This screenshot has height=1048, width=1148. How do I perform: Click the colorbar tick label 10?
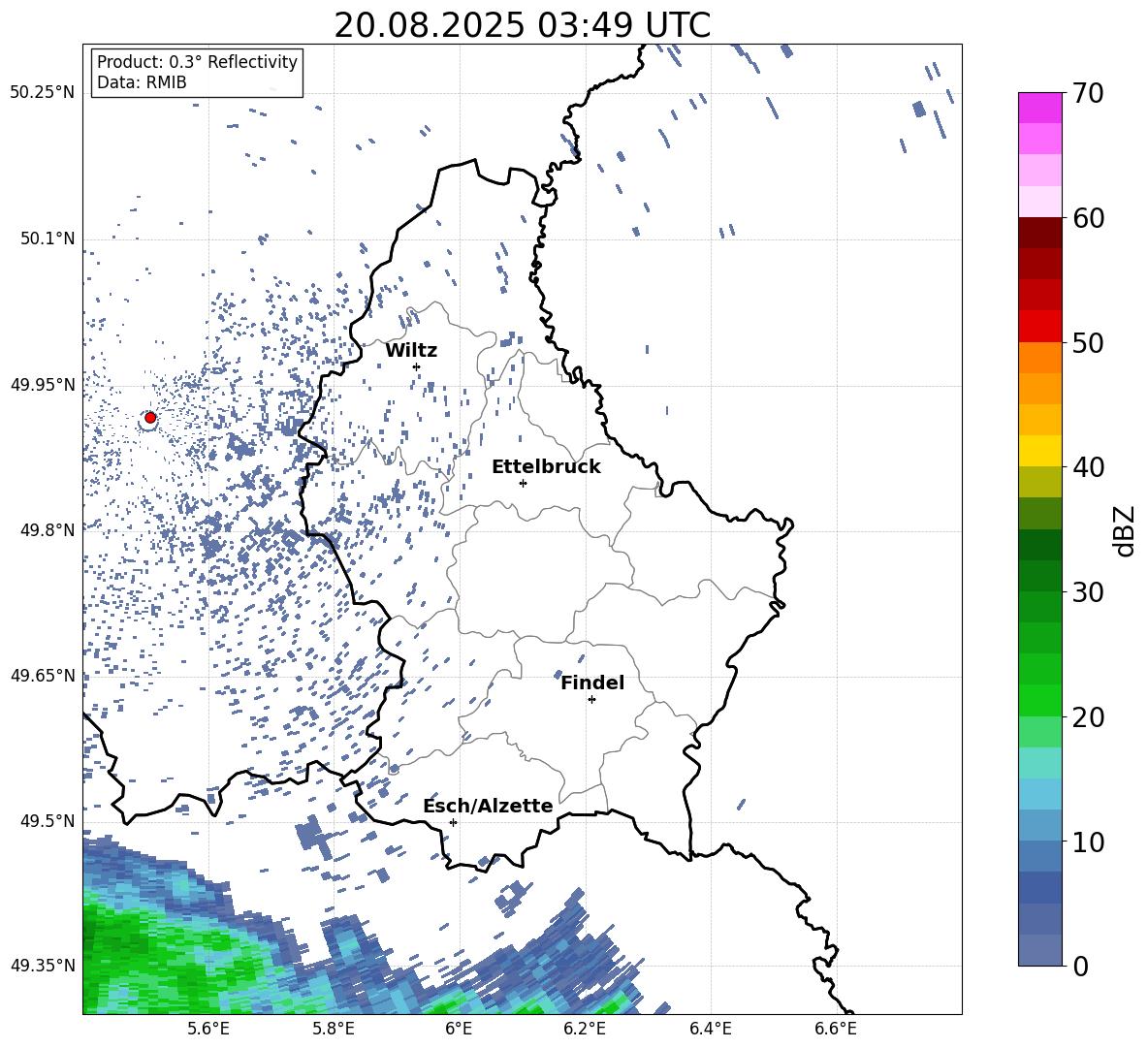click(x=1088, y=842)
